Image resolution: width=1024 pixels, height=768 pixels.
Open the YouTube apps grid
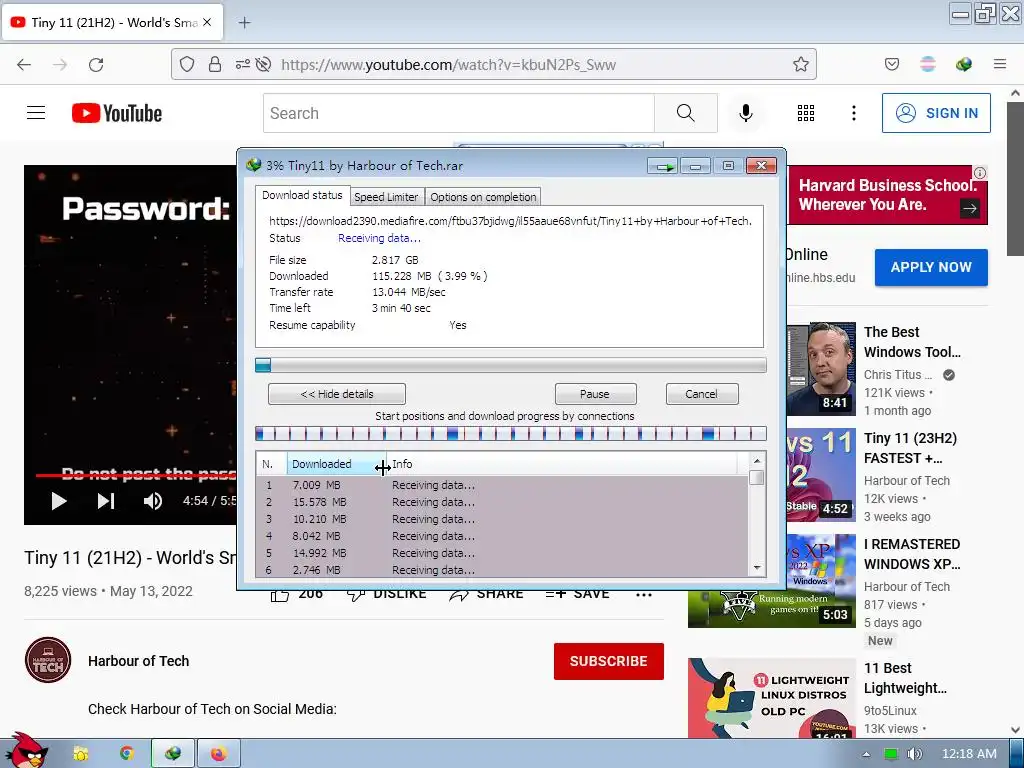[806, 113]
